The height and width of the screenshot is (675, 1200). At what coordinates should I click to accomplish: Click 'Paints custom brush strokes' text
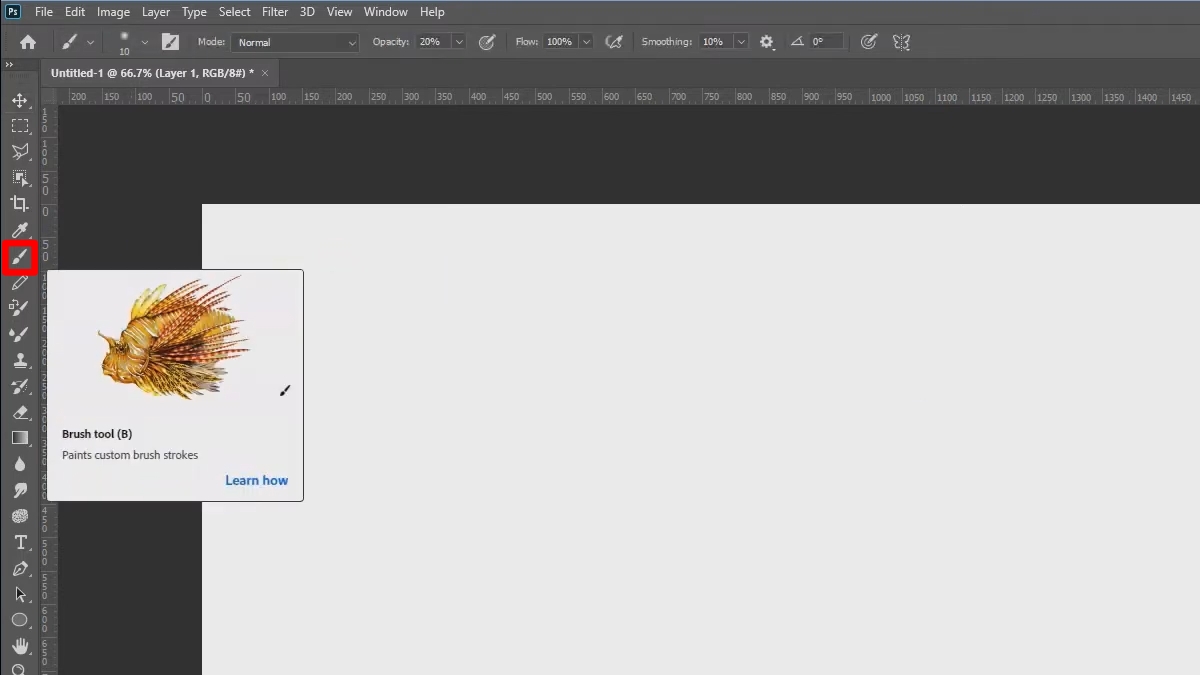click(130, 455)
